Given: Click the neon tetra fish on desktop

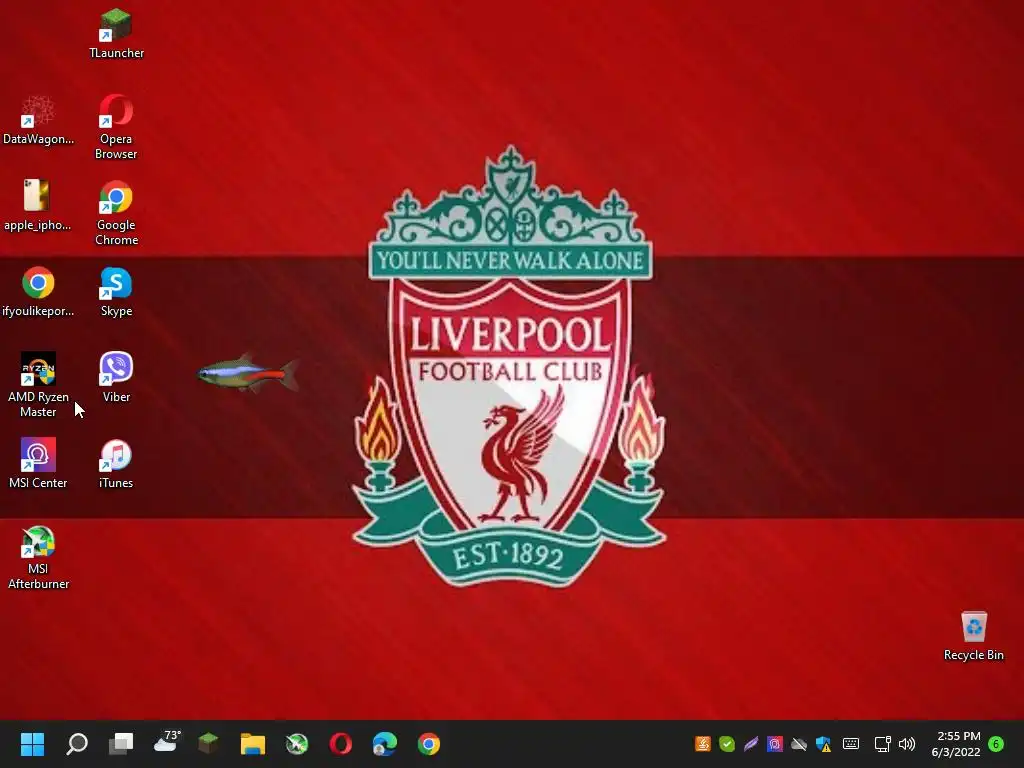Looking at the screenshot, I should coord(249,374).
